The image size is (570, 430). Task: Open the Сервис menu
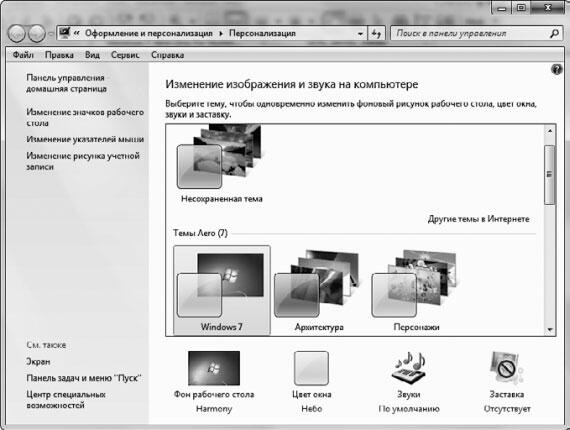125,55
